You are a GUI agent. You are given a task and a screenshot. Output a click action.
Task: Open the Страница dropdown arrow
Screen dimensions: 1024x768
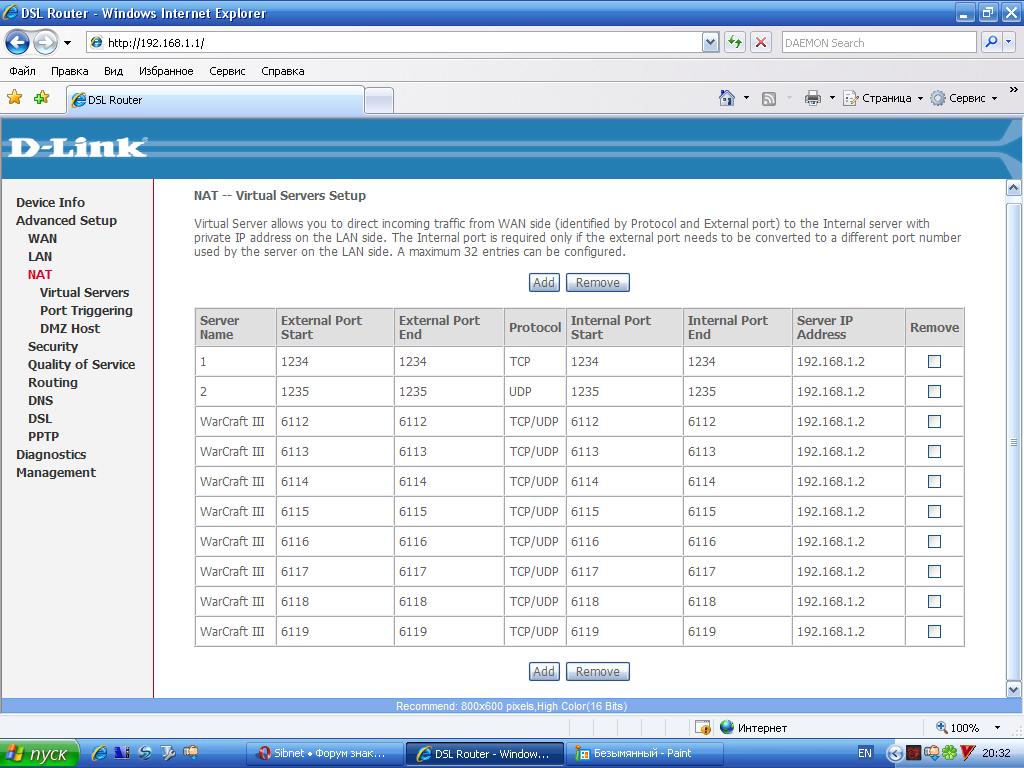click(x=920, y=99)
